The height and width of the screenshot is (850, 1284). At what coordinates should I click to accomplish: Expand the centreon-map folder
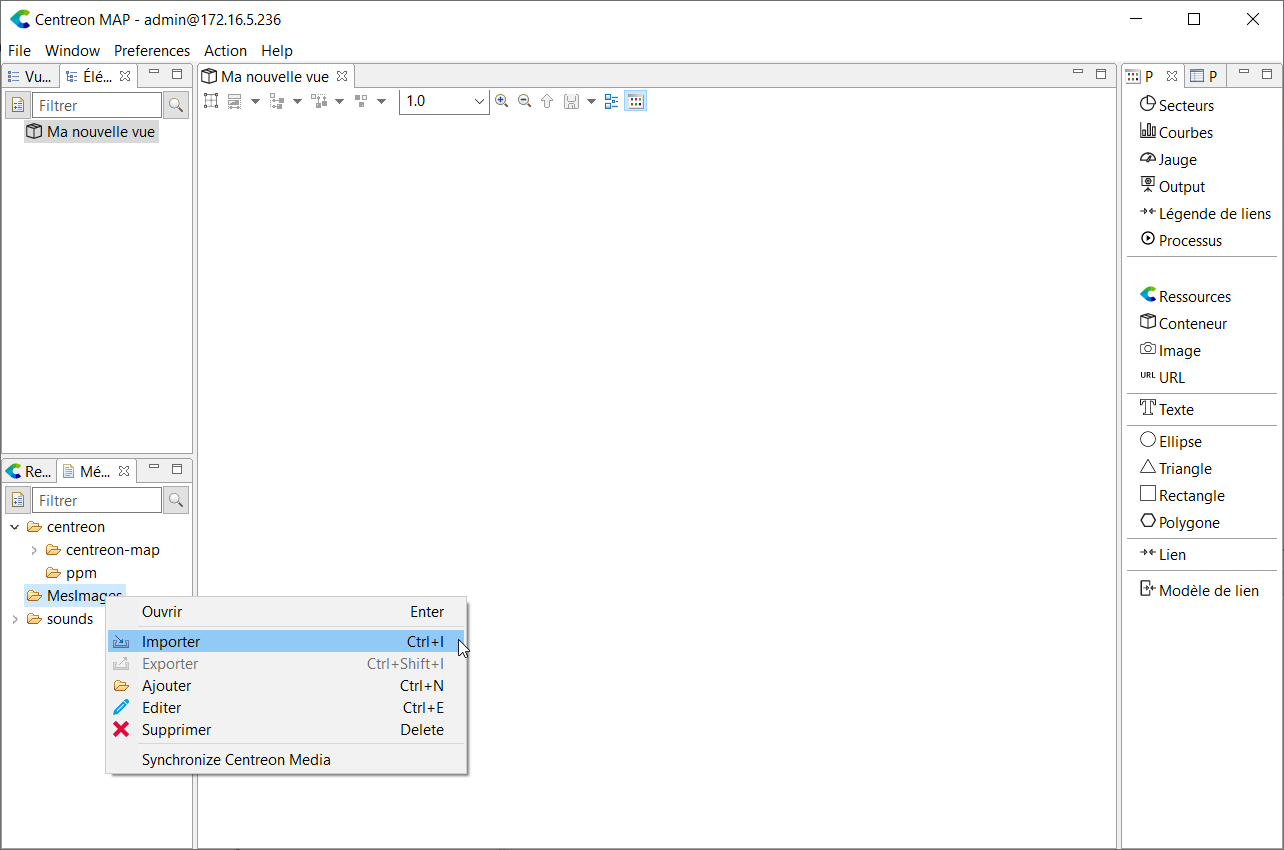[x=34, y=550]
